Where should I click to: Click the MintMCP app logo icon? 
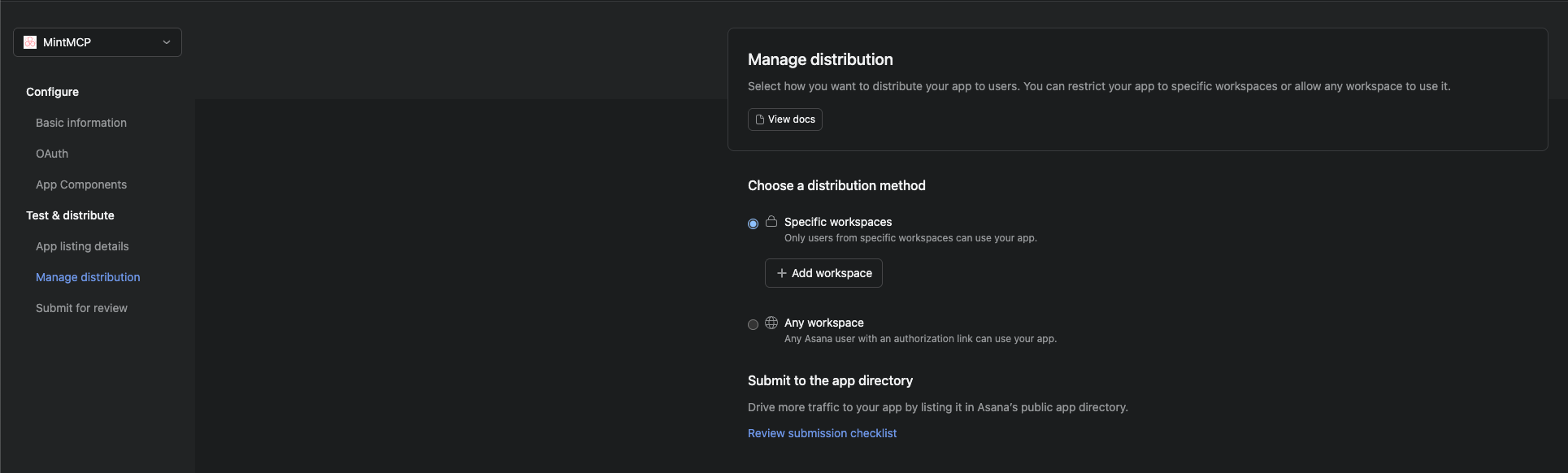tap(30, 42)
